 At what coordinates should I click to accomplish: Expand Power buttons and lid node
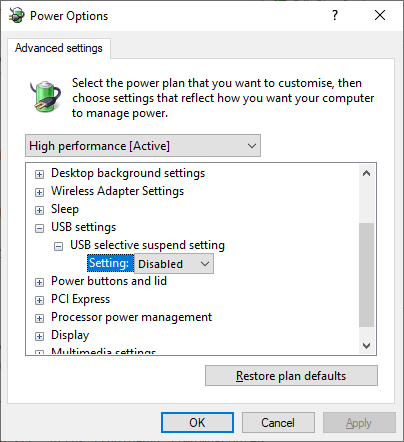pyautogui.click(x=39, y=282)
